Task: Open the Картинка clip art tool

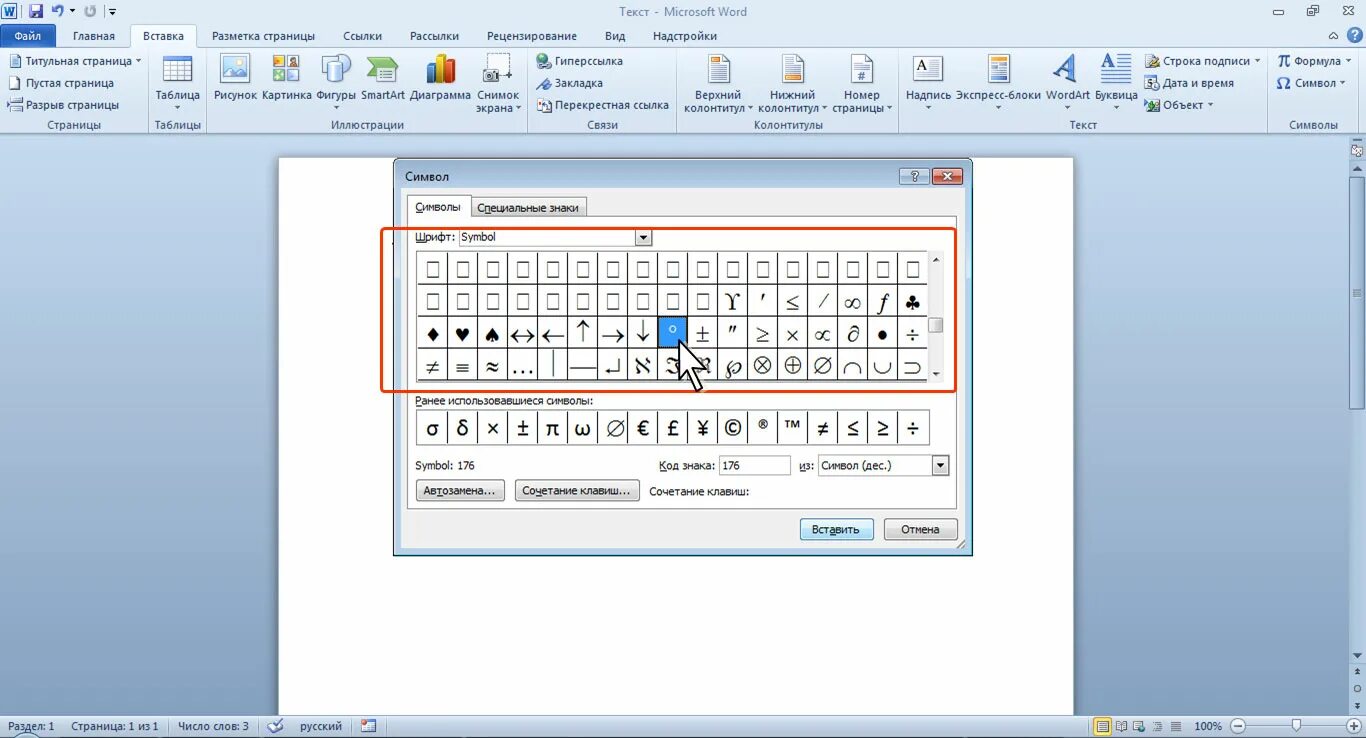Action: pyautogui.click(x=286, y=79)
